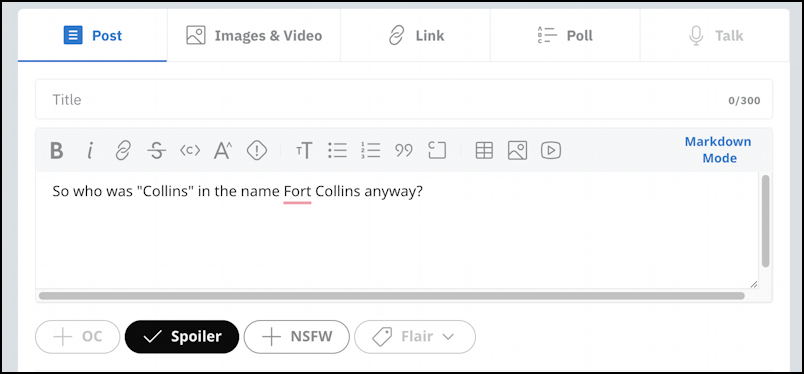Apply strikethrough formatting
This screenshot has height=374, width=804.
[156, 150]
